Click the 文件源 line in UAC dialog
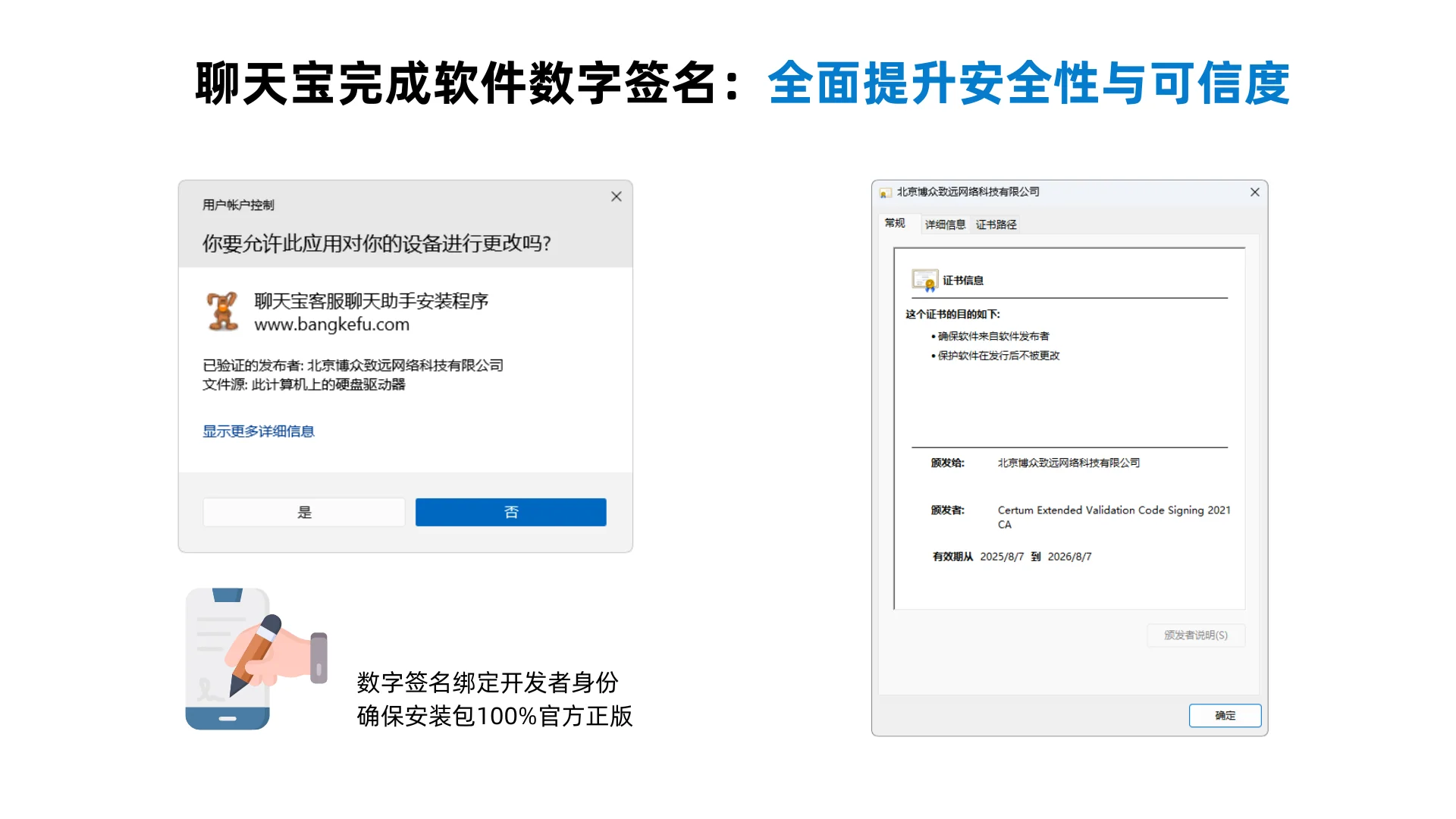1456x819 pixels. click(303, 384)
